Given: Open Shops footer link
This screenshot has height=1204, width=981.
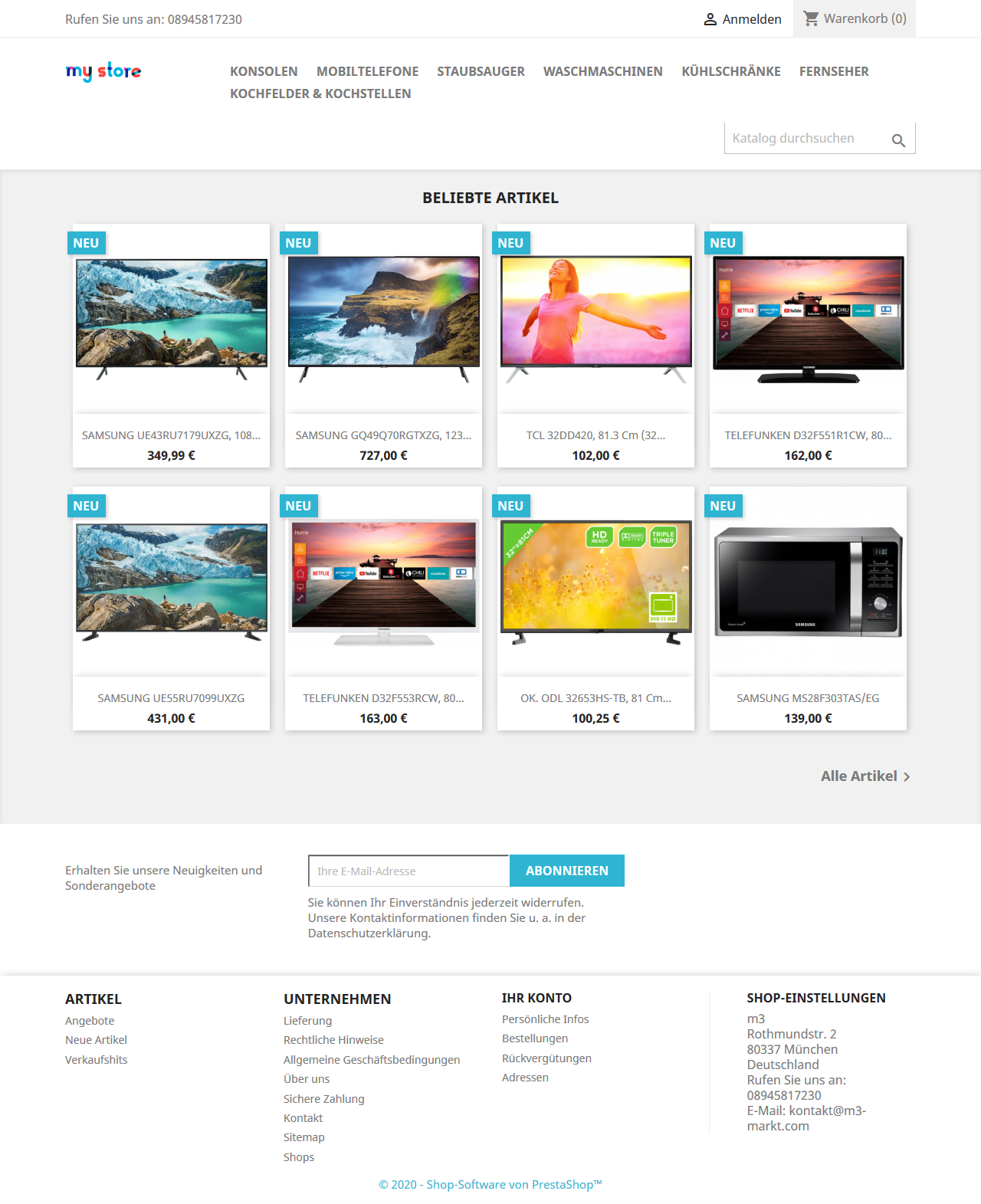Looking at the screenshot, I should (299, 1157).
